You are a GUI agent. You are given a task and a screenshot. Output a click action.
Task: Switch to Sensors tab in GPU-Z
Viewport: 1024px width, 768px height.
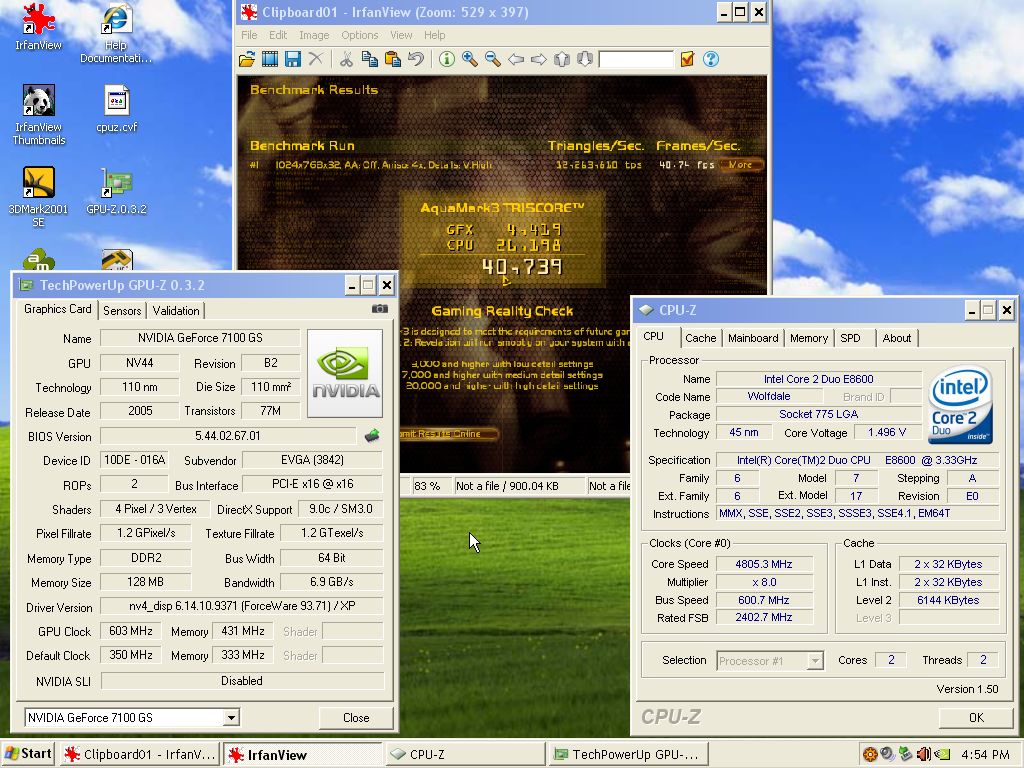pos(121,311)
